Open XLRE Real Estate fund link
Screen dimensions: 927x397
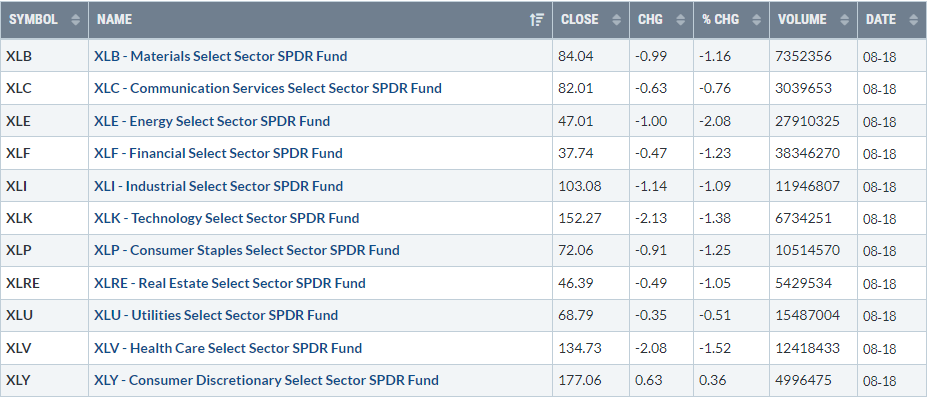(229, 283)
